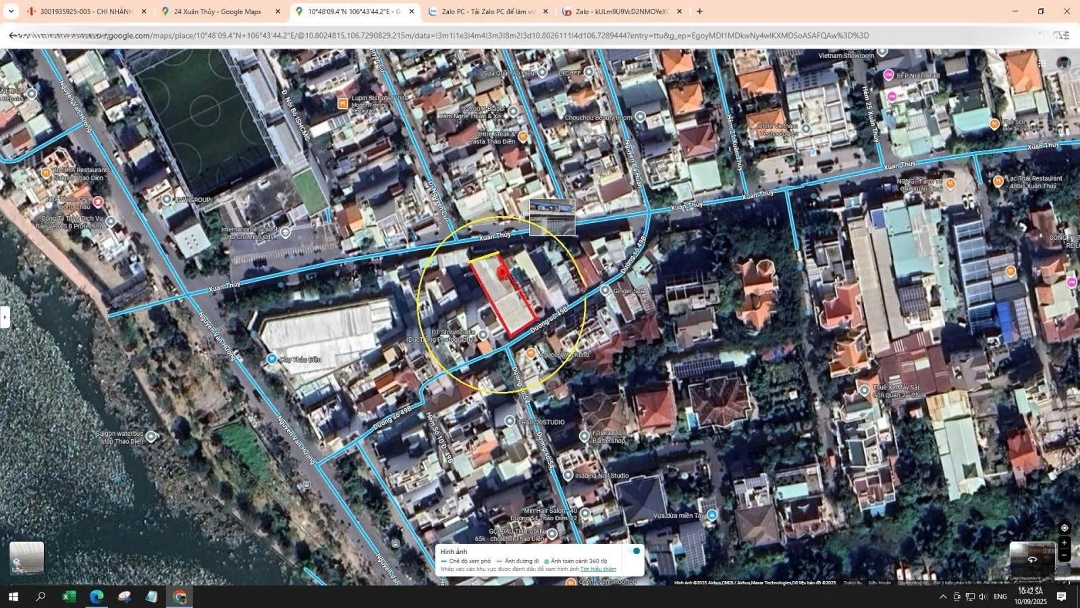Toggle the Hình ảnh imagery switch

635,551
